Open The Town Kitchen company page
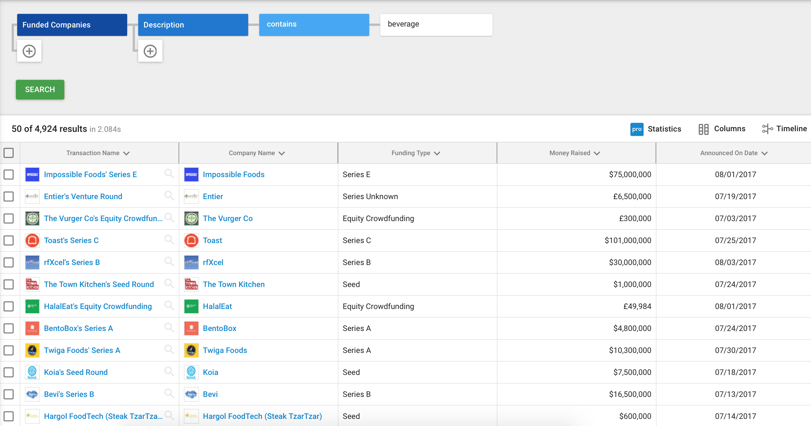Viewport: 811px width, 426px height. 234,284
